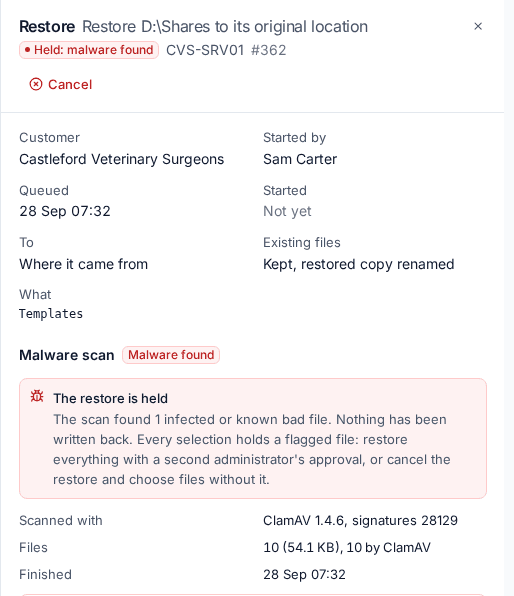The width and height of the screenshot is (514, 596).
Task: Click the 'Malware found' scan badge
Action: coord(171,355)
